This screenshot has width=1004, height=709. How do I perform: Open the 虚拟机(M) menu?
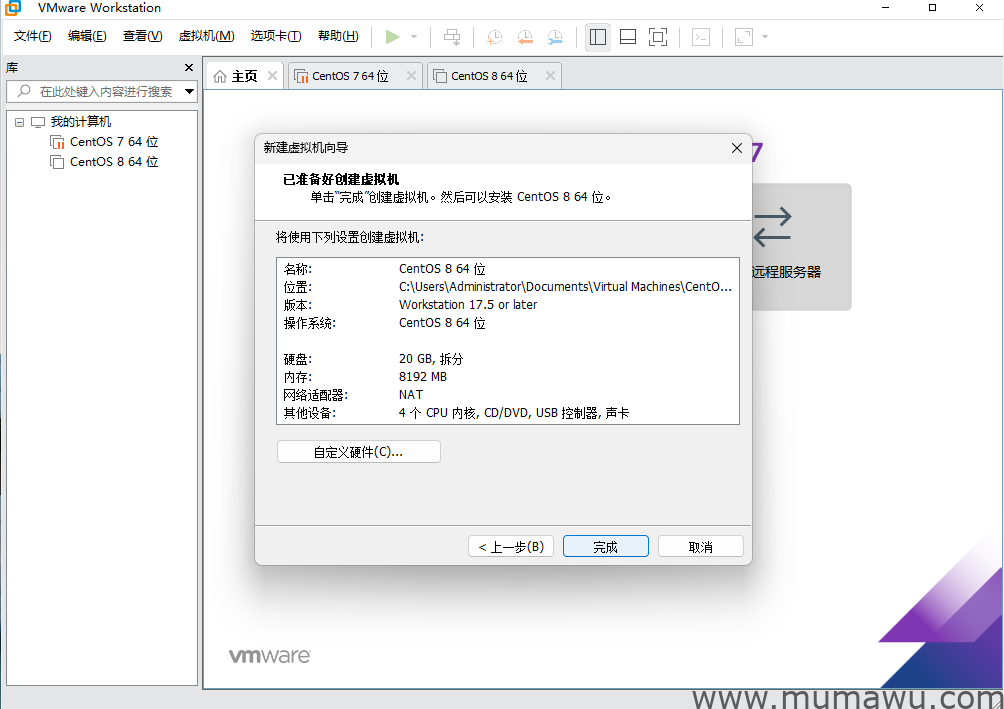pos(206,36)
